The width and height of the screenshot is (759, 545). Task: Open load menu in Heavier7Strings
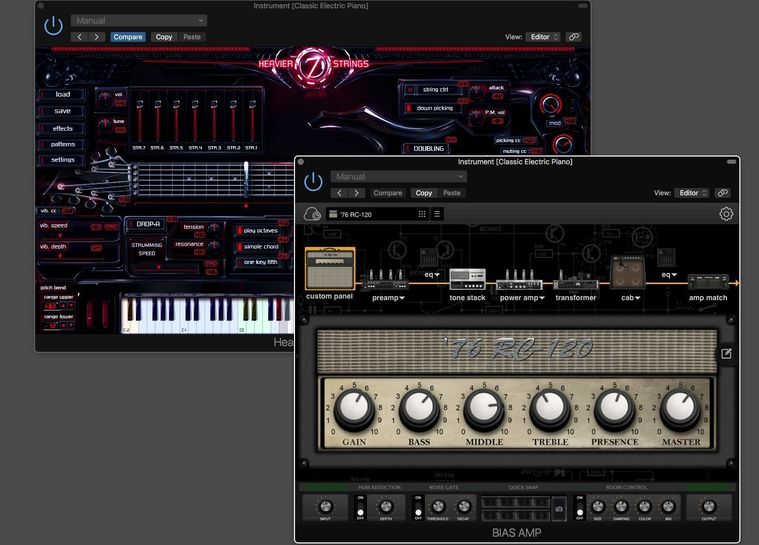[x=62, y=94]
